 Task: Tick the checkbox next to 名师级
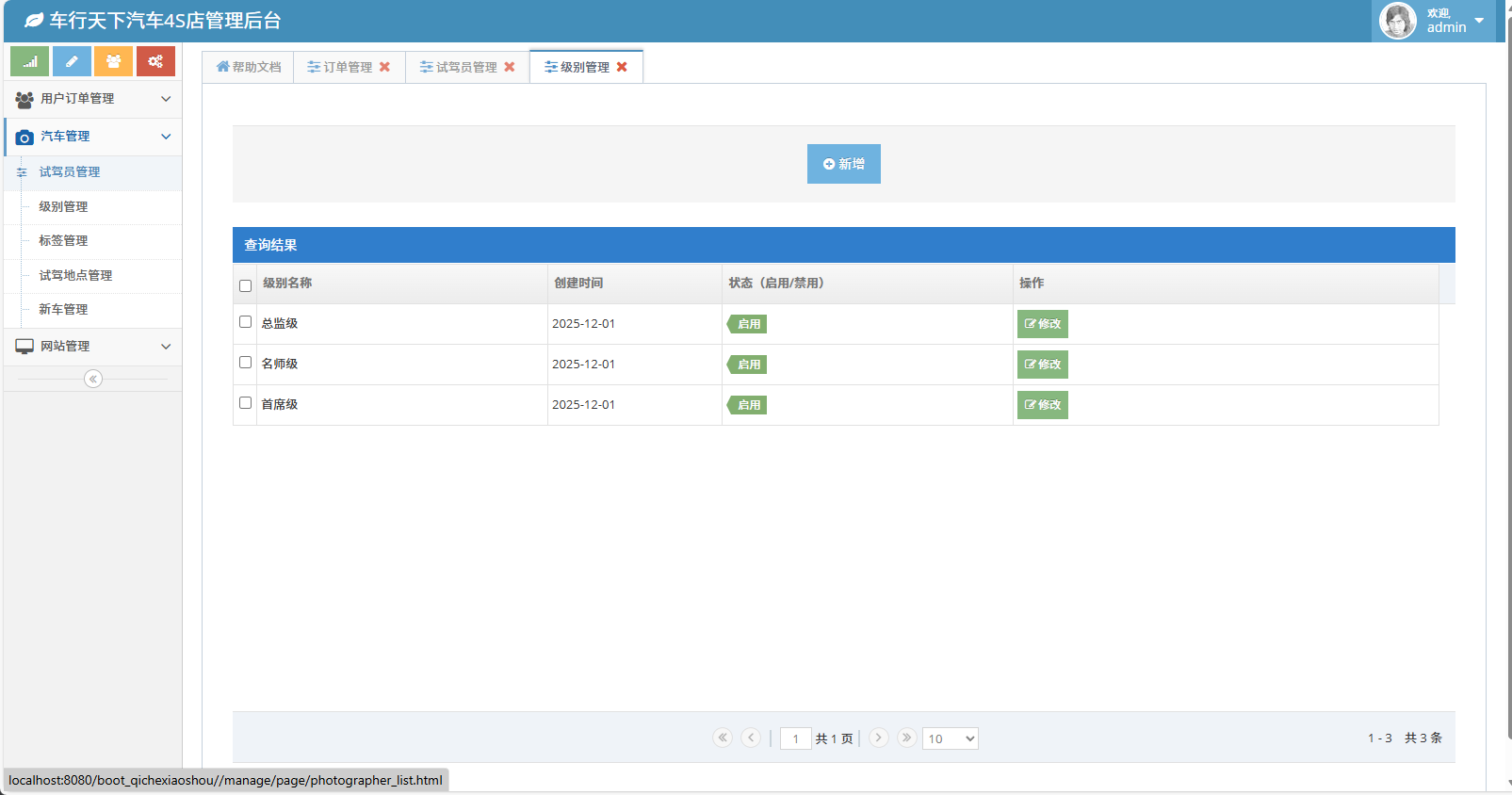click(245, 363)
